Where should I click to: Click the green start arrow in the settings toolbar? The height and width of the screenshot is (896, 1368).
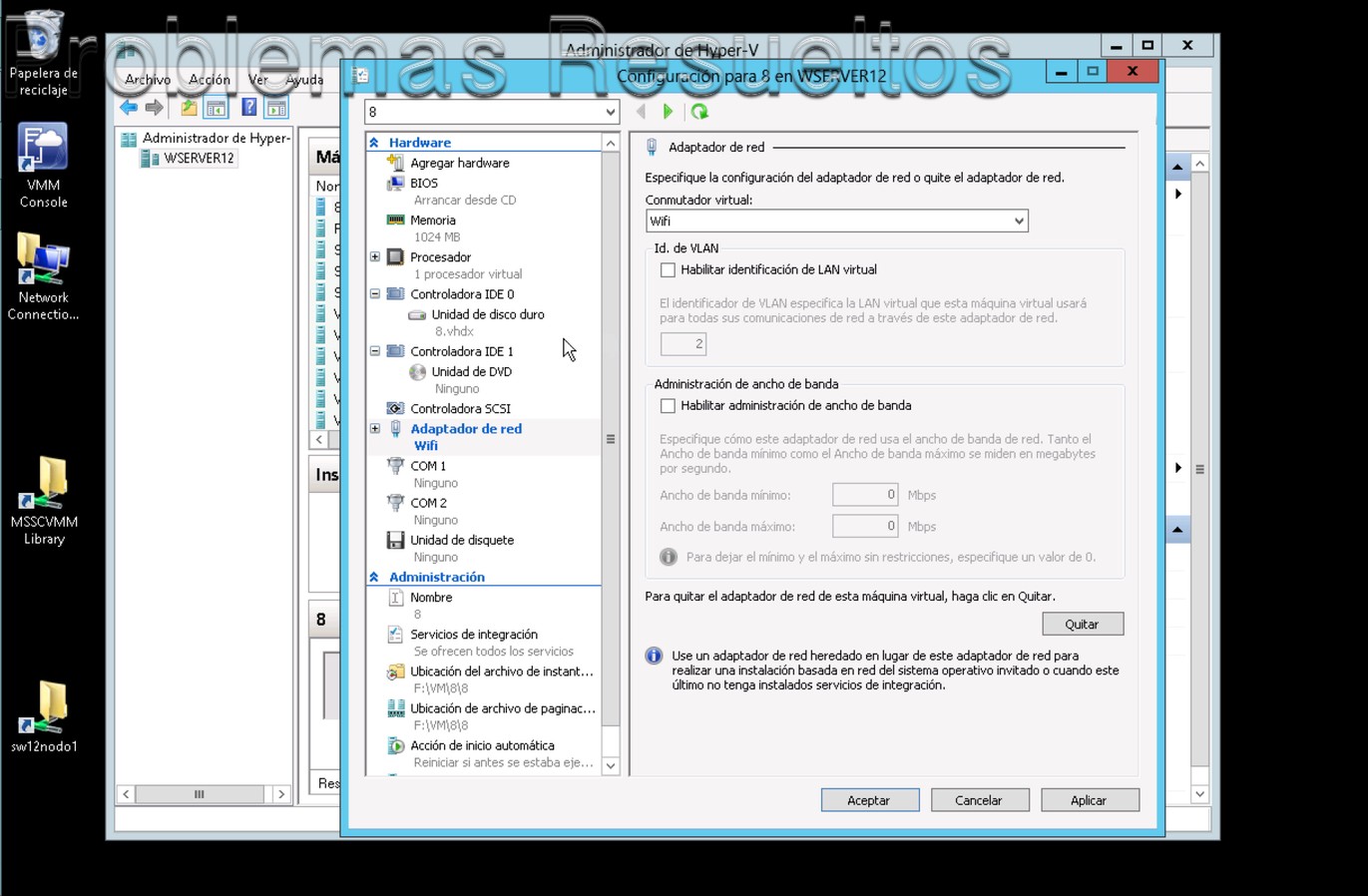[x=669, y=112]
